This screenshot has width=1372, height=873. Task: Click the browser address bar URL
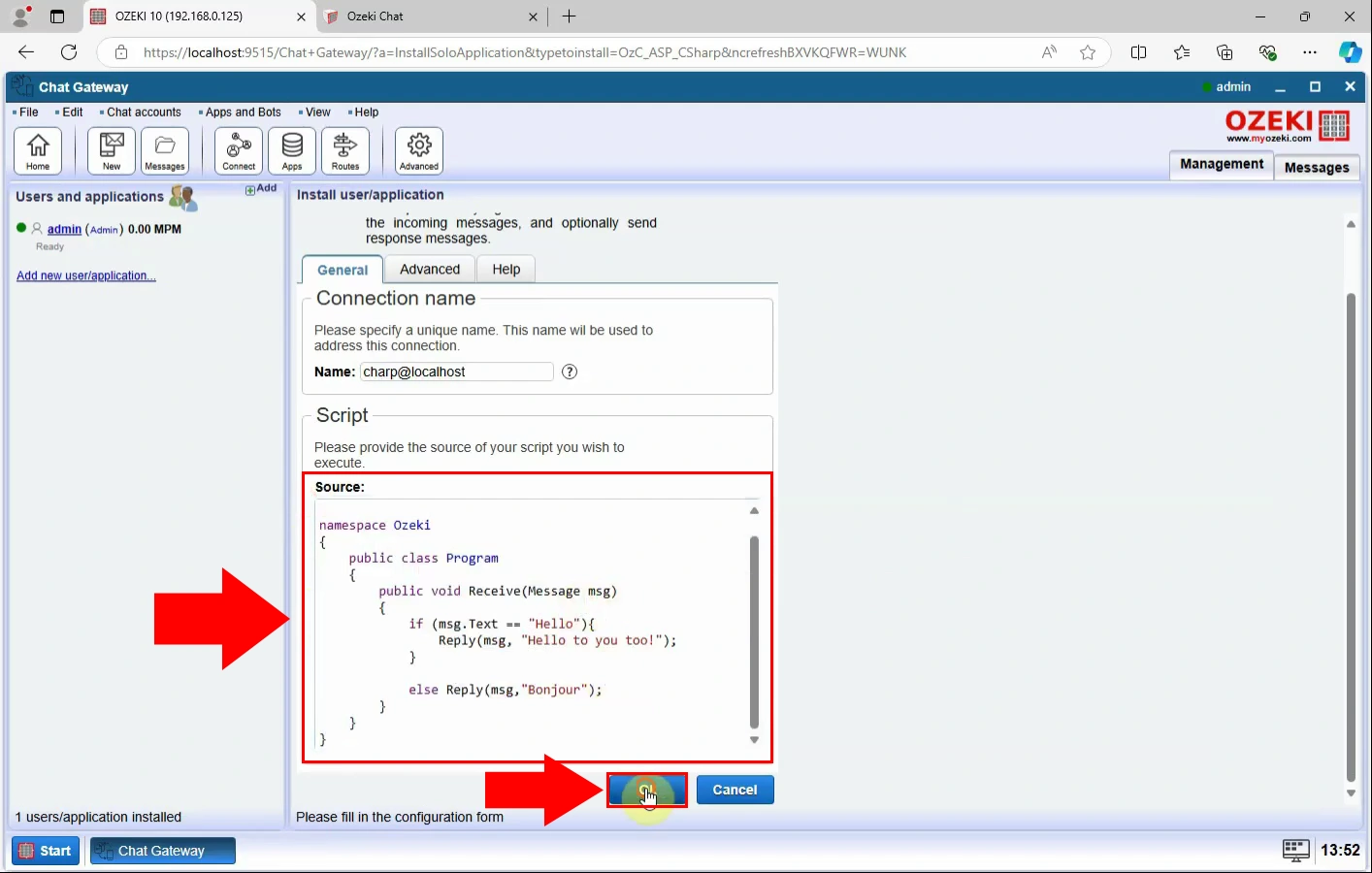pyautogui.click(x=525, y=52)
